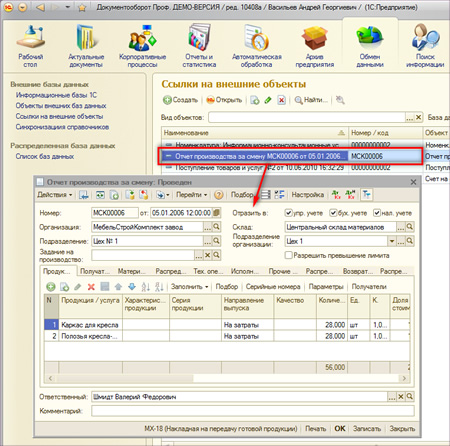This screenshot has width=450, height=446.
Task: Click the green pencil edit icon in list toolbar
Action: (x=268, y=100)
